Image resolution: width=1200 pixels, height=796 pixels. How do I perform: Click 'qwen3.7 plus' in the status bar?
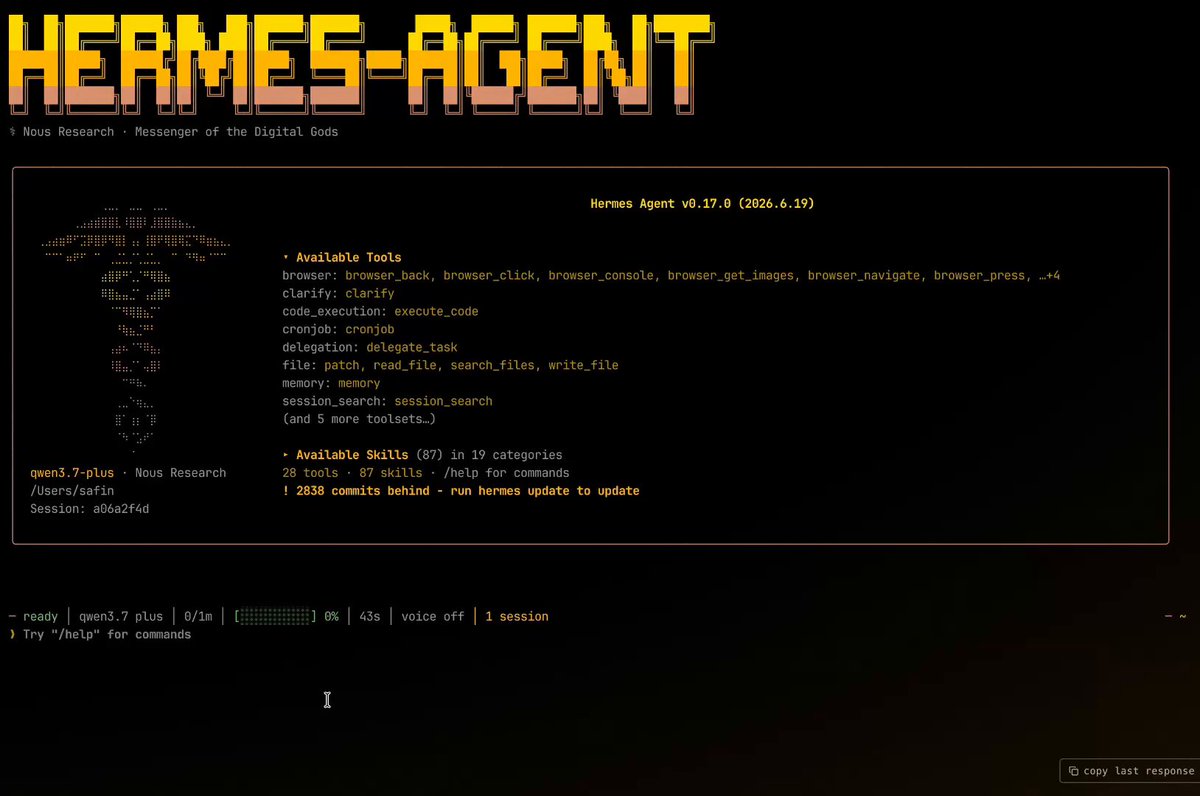coord(121,617)
